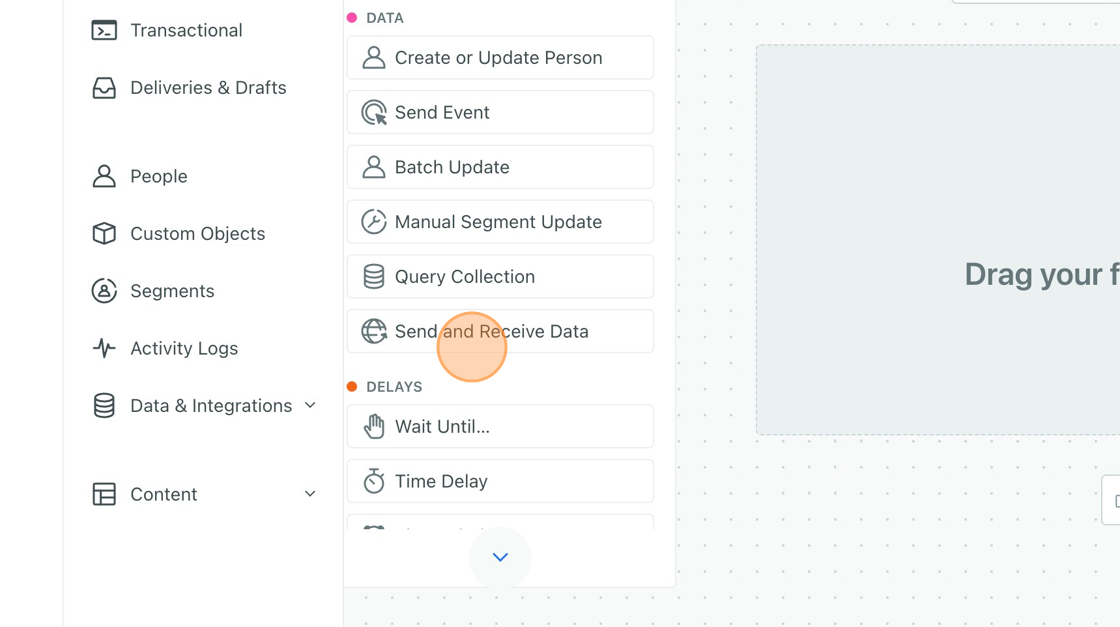Select the Query Collection database icon
This screenshot has height=627, width=1120.
pyautogui.click(x=374, y=276)
